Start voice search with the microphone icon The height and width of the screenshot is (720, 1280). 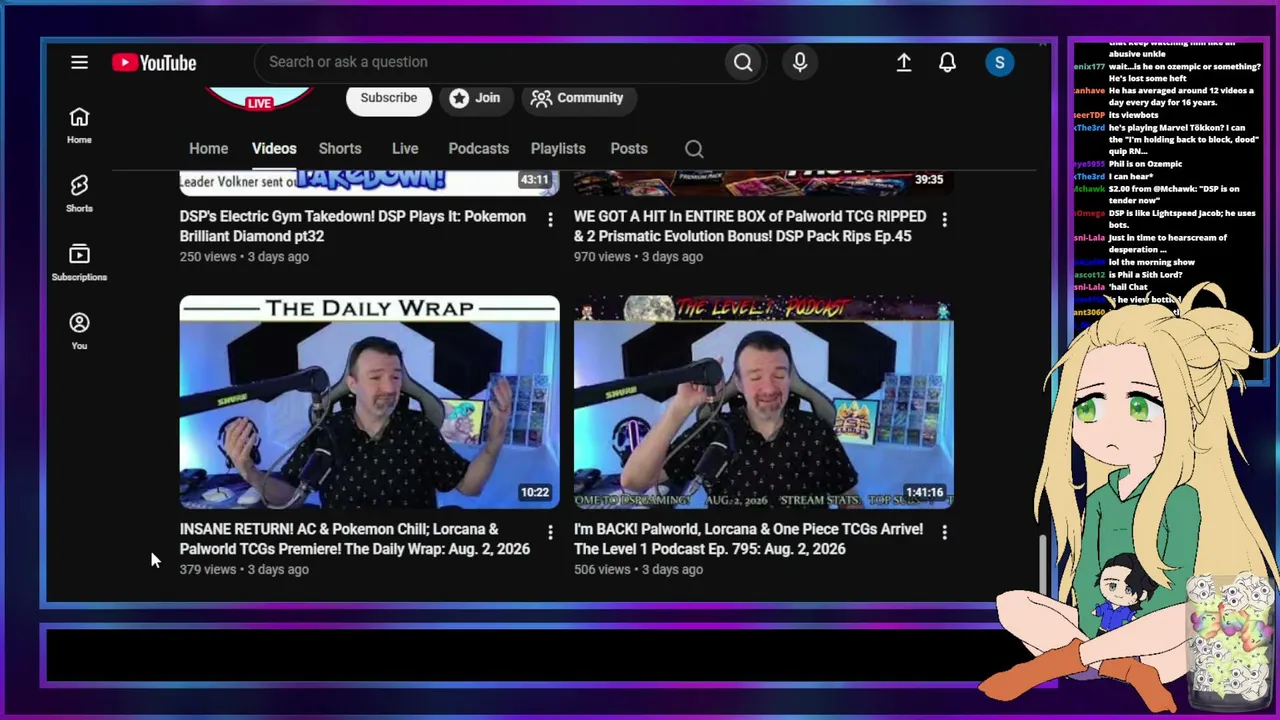pos(800,62)
